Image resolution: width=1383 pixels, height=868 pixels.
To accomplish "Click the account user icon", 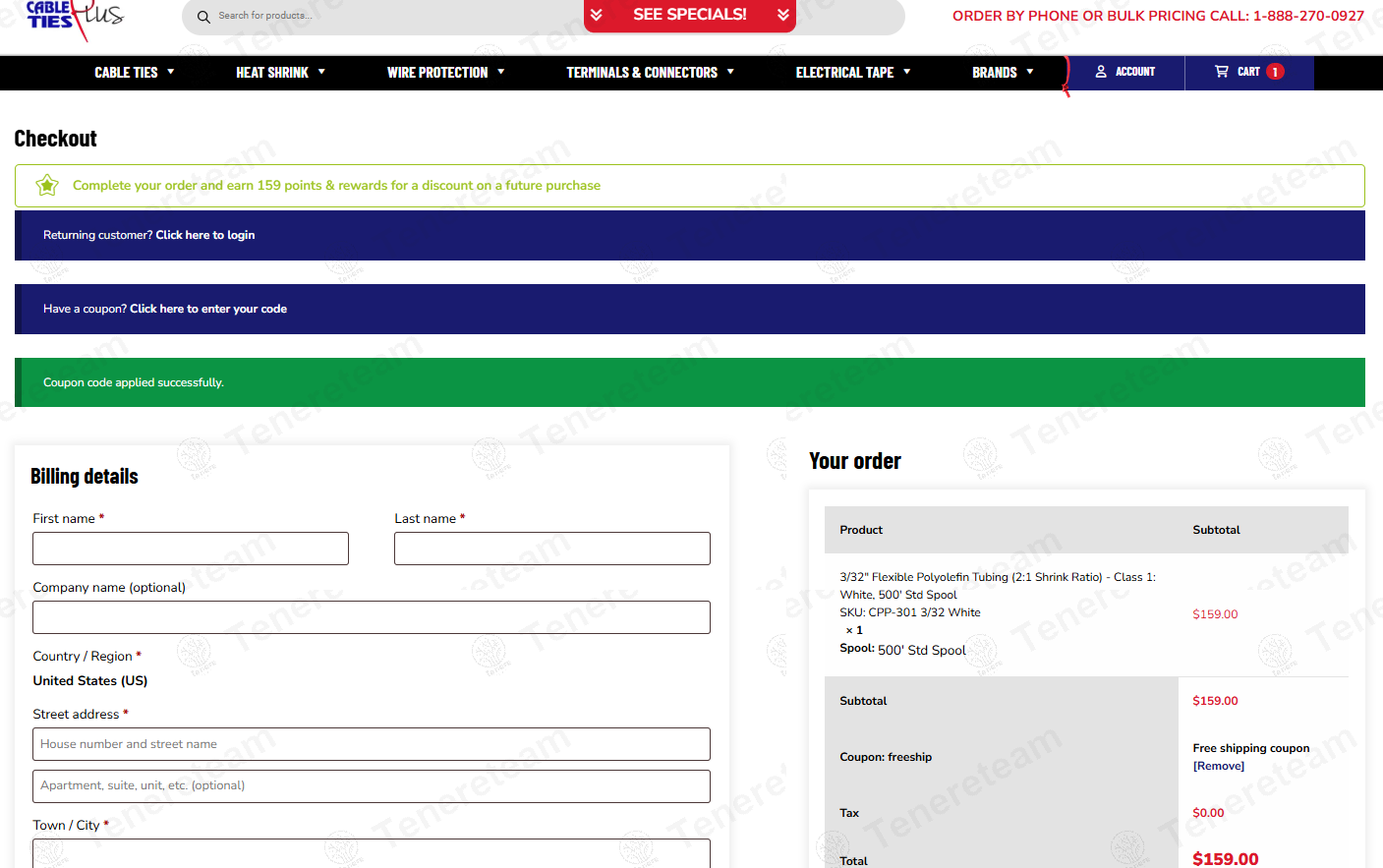I will [1101, 72].
